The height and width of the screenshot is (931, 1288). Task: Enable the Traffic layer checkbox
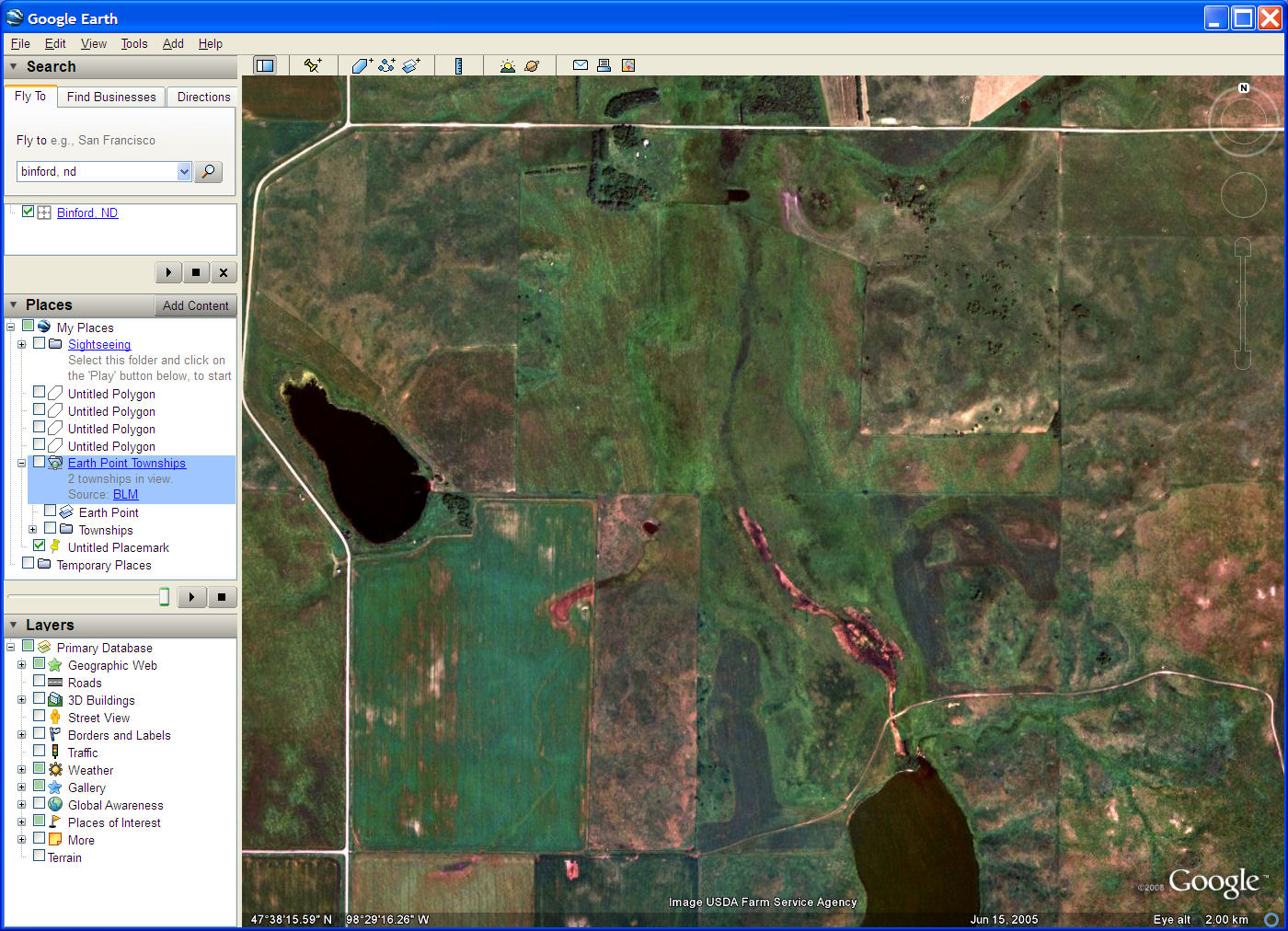pos(39,751)
